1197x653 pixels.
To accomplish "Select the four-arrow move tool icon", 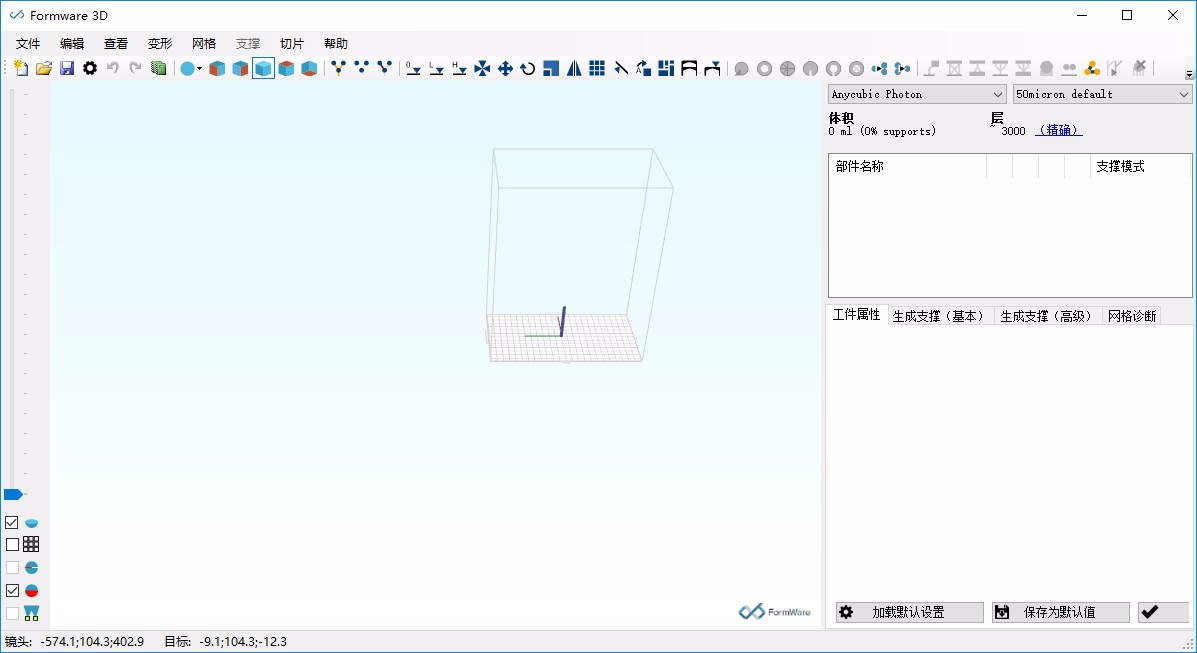I will 505,69.
